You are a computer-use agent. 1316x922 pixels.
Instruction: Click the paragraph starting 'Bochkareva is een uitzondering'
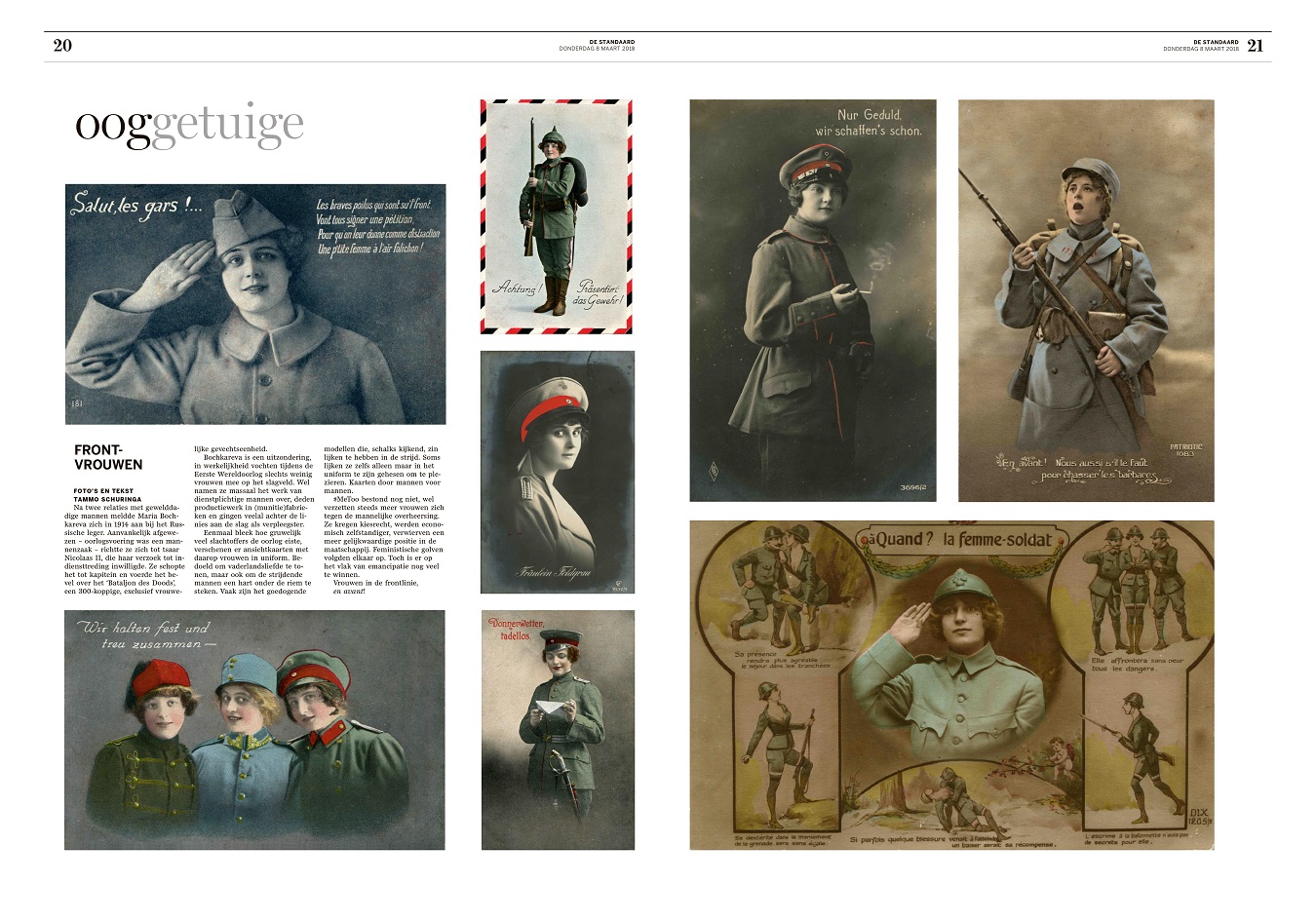(x=253, y=491)
